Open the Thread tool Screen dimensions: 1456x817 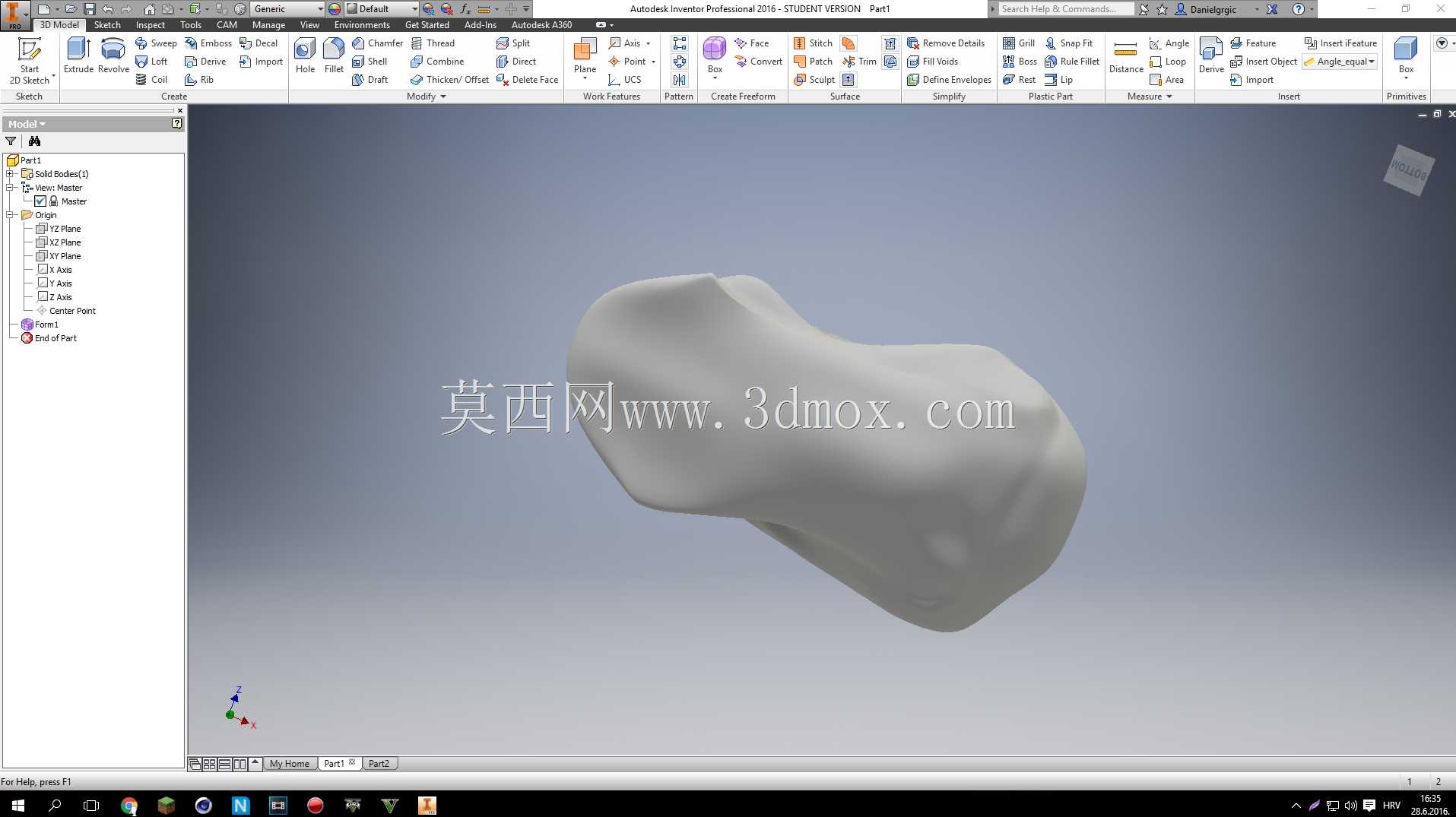coord(433,43)
